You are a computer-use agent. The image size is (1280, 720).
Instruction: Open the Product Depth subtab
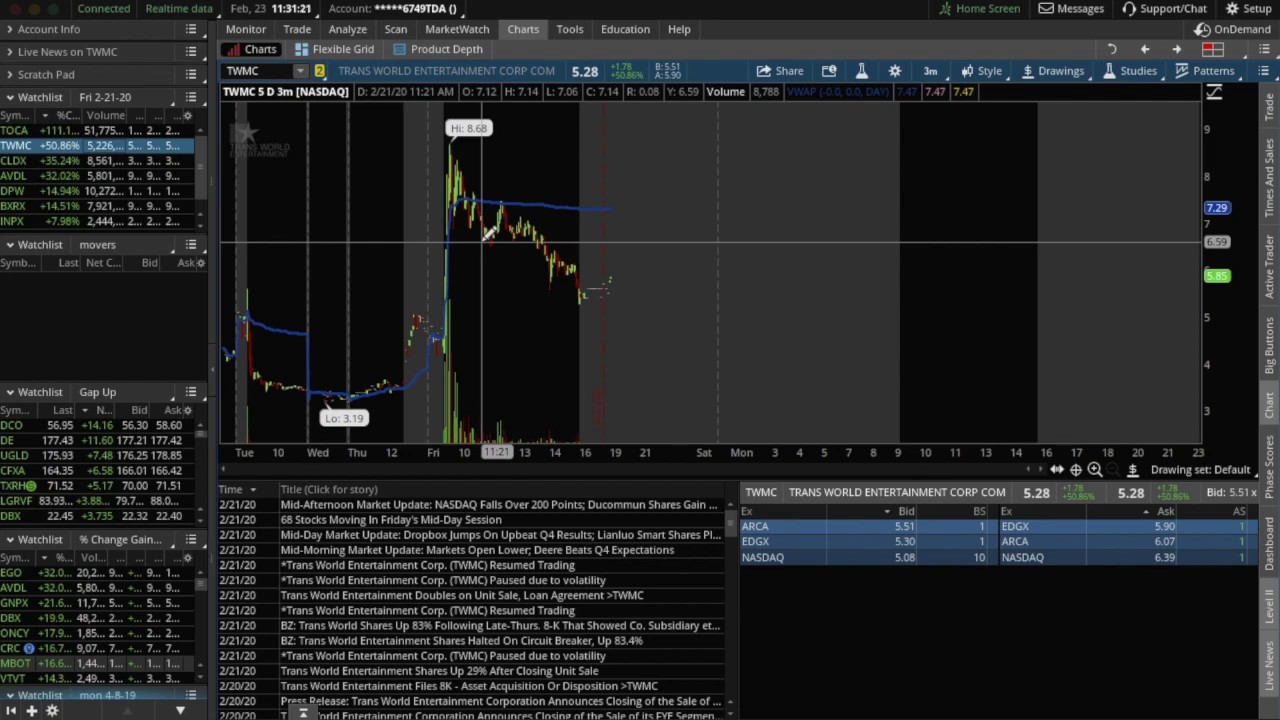[438, 49]
